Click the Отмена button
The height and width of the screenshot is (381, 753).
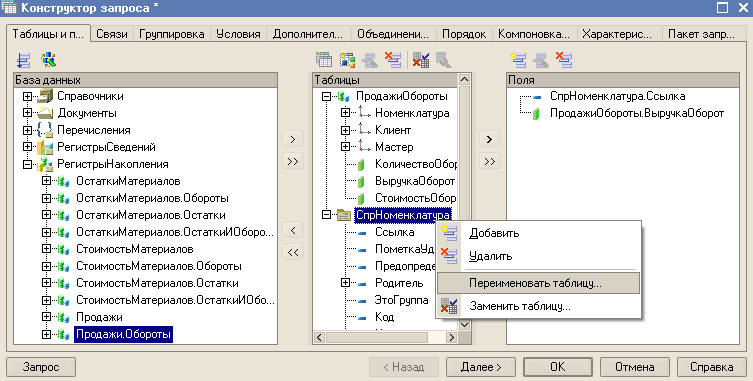coord(634,367)
